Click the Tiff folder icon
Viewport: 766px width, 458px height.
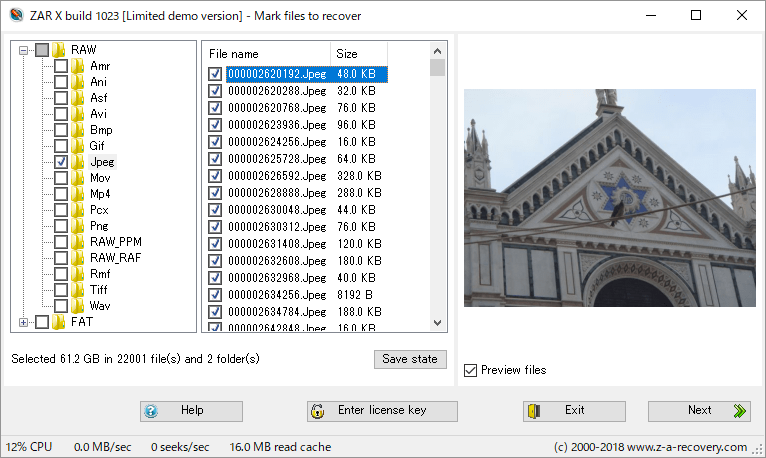point(78,290)
